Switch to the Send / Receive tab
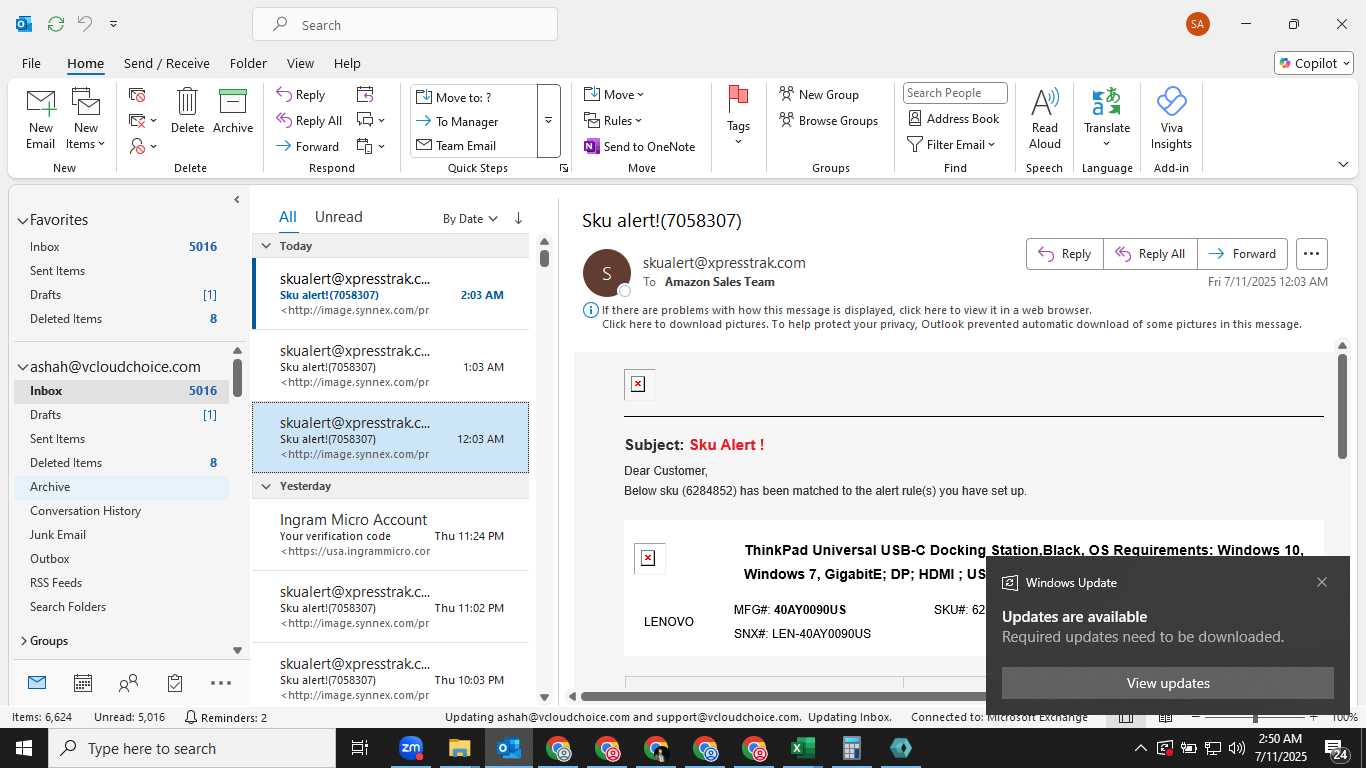 tap(167, 63)
